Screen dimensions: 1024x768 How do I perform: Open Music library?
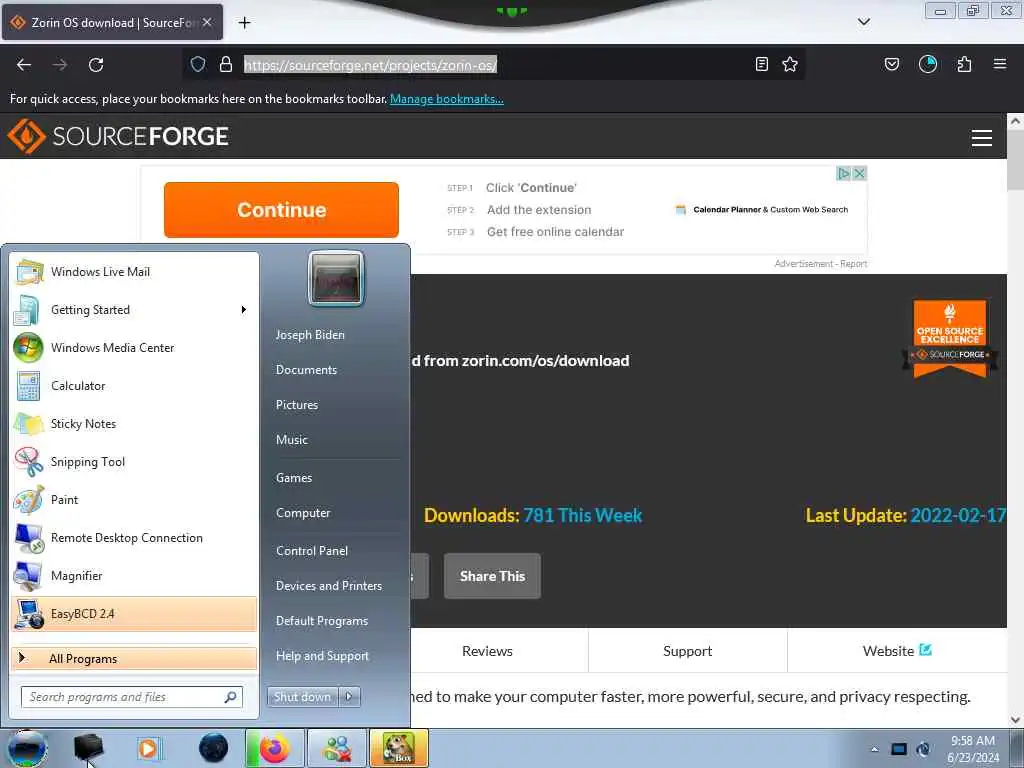point(292,440)
